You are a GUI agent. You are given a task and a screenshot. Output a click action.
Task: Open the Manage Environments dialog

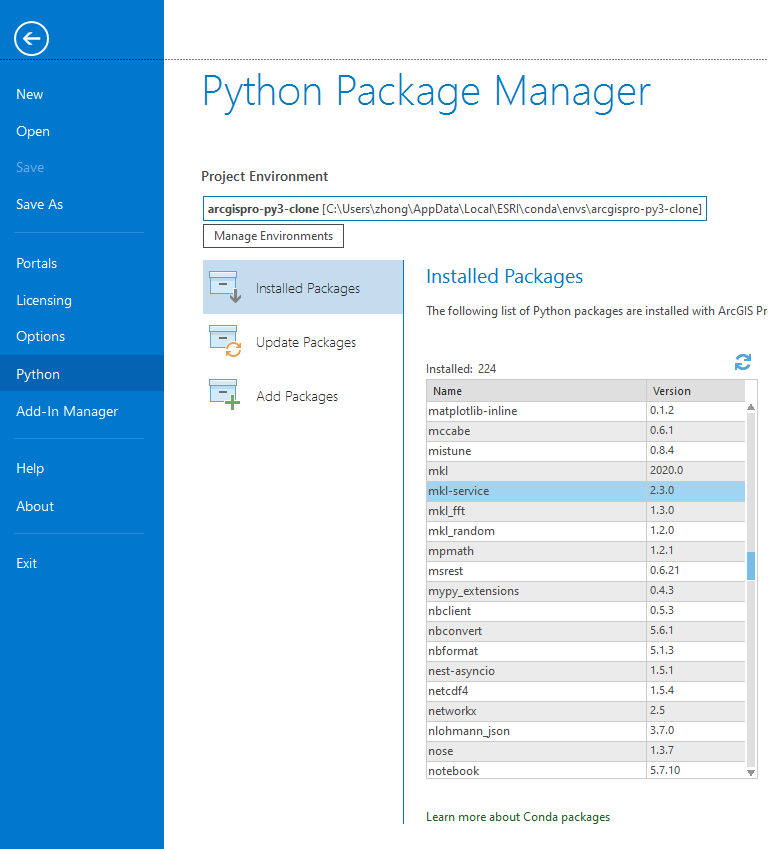pyautogui.click(x=273, y=236)
